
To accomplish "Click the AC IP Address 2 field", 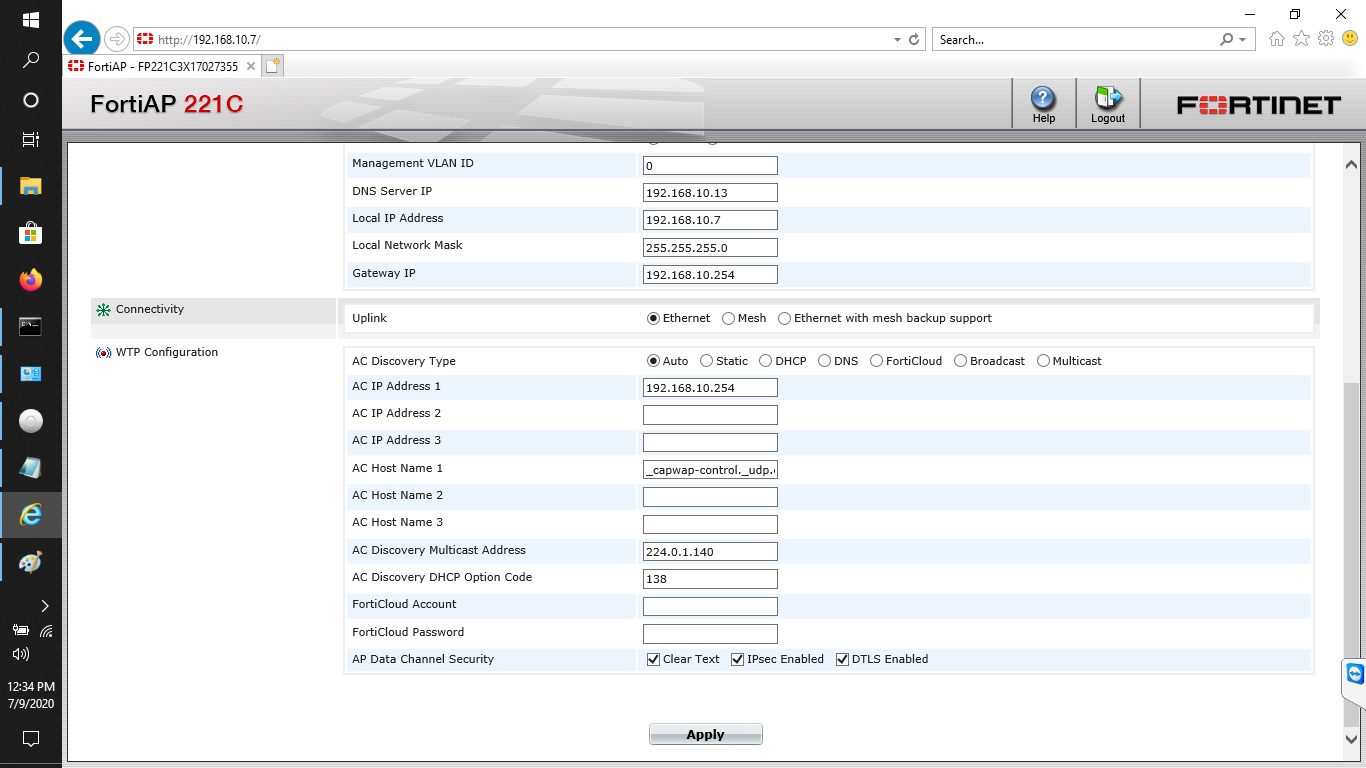I will point(710,415).
